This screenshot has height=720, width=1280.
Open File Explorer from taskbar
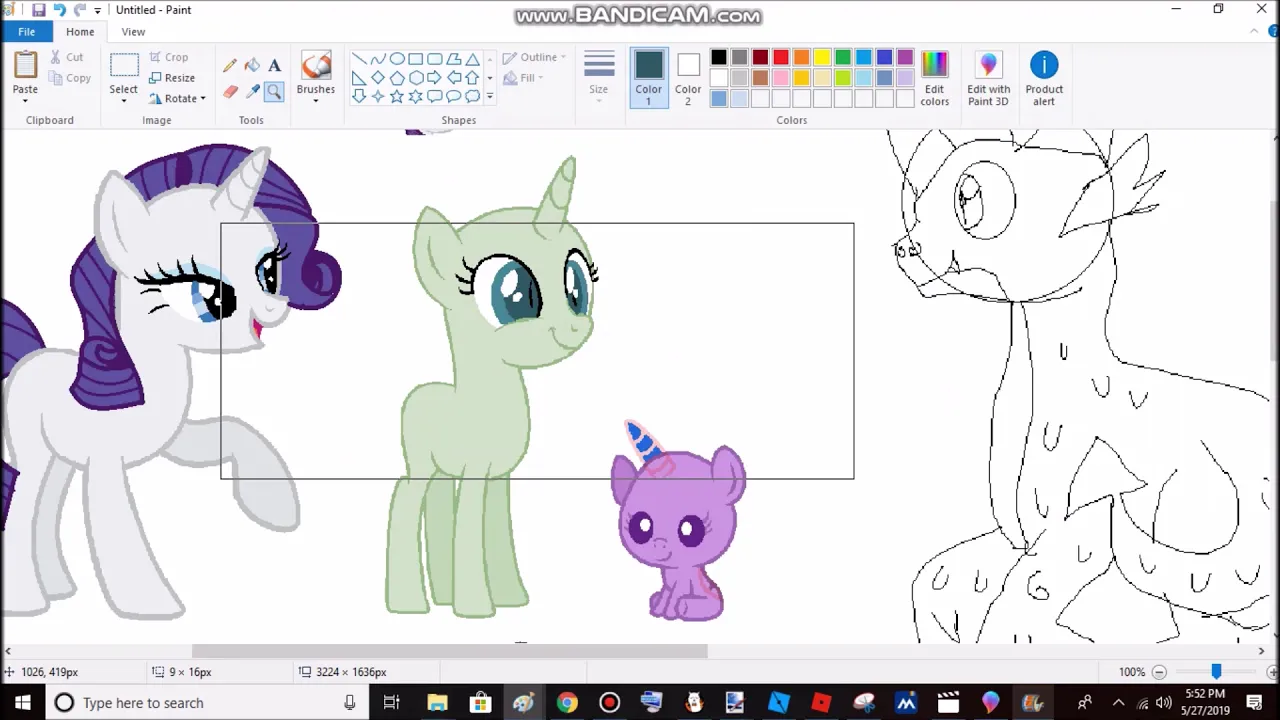[x=437, y=703]
